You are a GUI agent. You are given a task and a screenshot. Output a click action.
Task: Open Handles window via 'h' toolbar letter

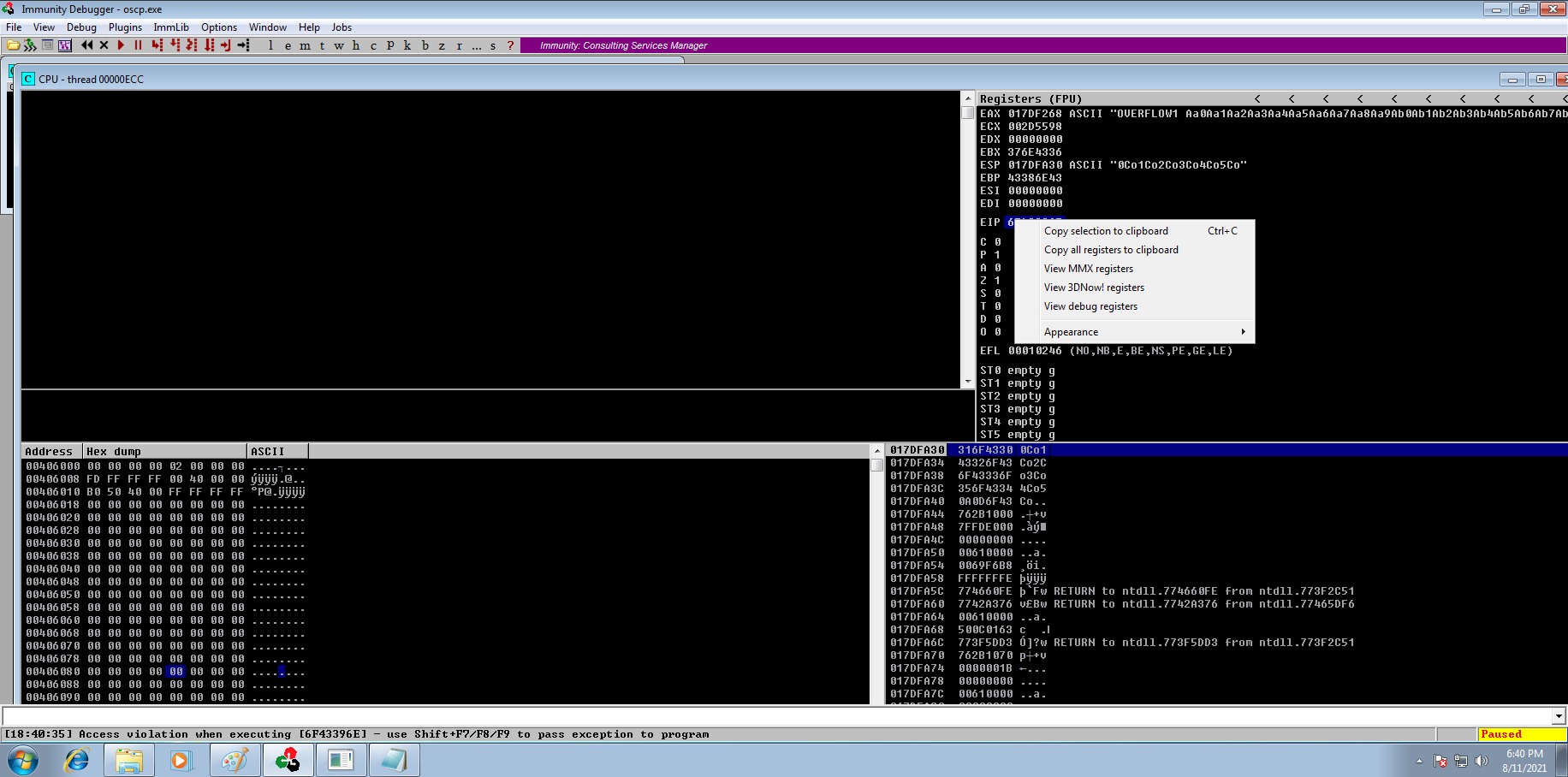click(356, 45)
